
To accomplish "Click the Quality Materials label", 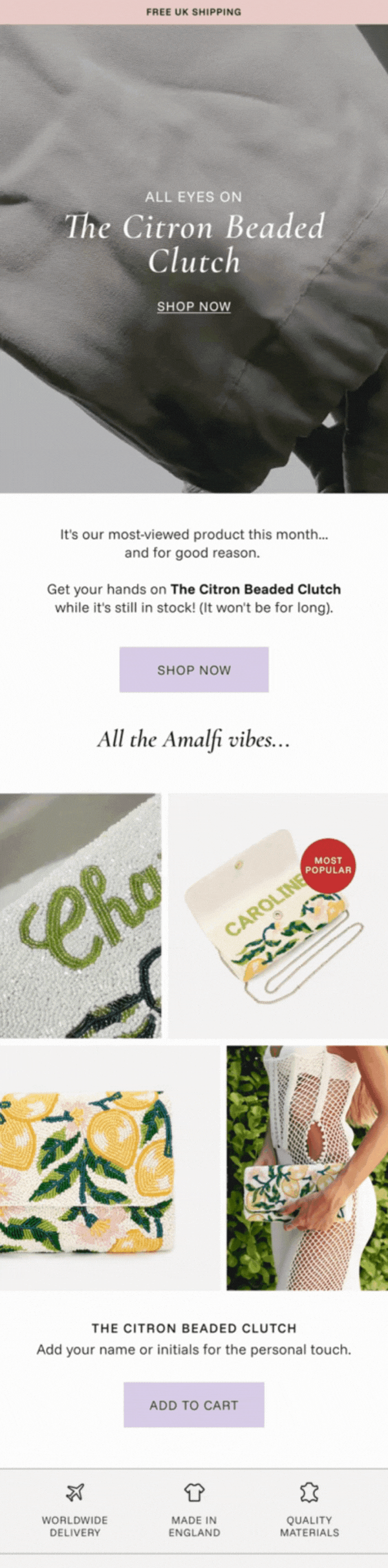I will click(309, 1526).
